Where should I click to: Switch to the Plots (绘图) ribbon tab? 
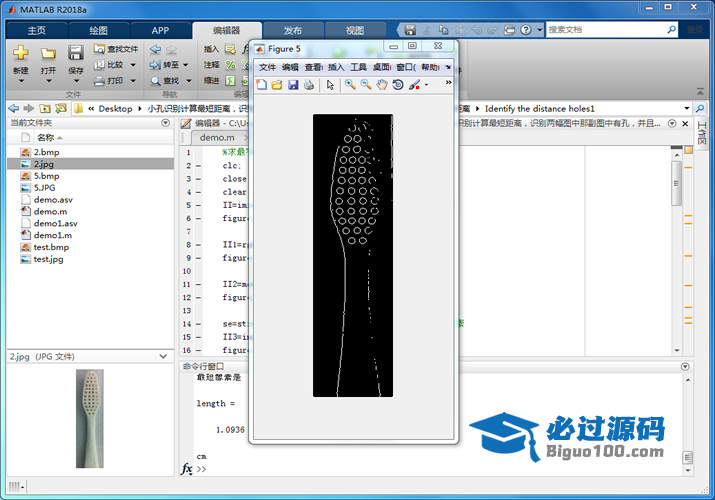pyautogui.click(x=98, y=30)
